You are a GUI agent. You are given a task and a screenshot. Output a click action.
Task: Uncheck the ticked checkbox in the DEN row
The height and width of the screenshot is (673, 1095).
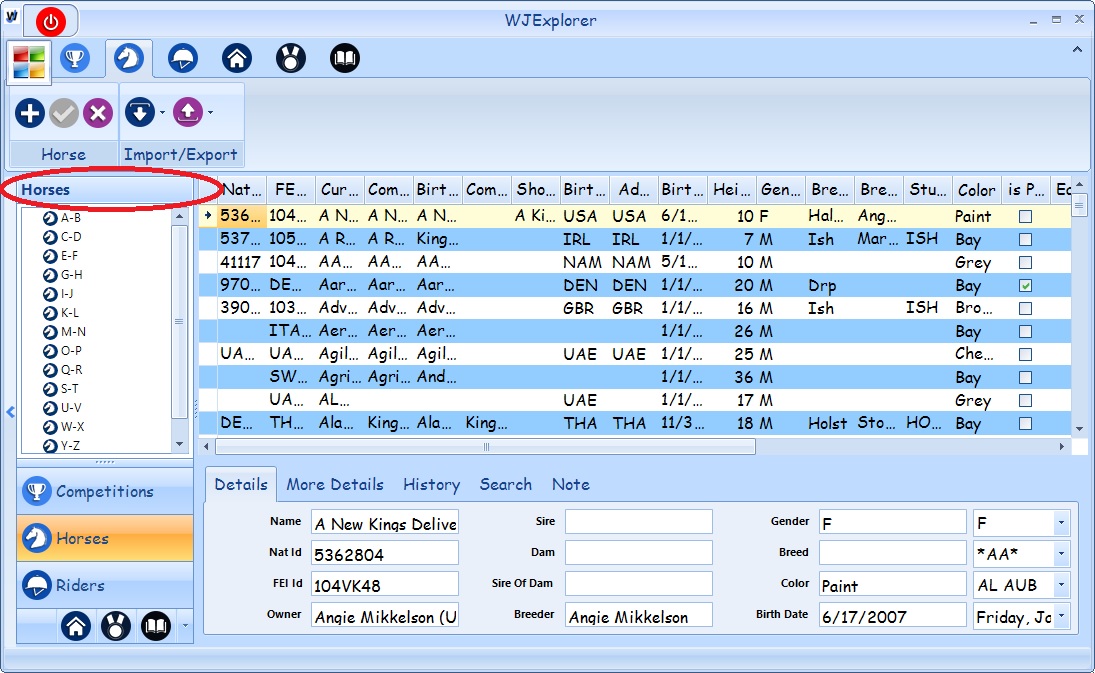point(1025,286)
